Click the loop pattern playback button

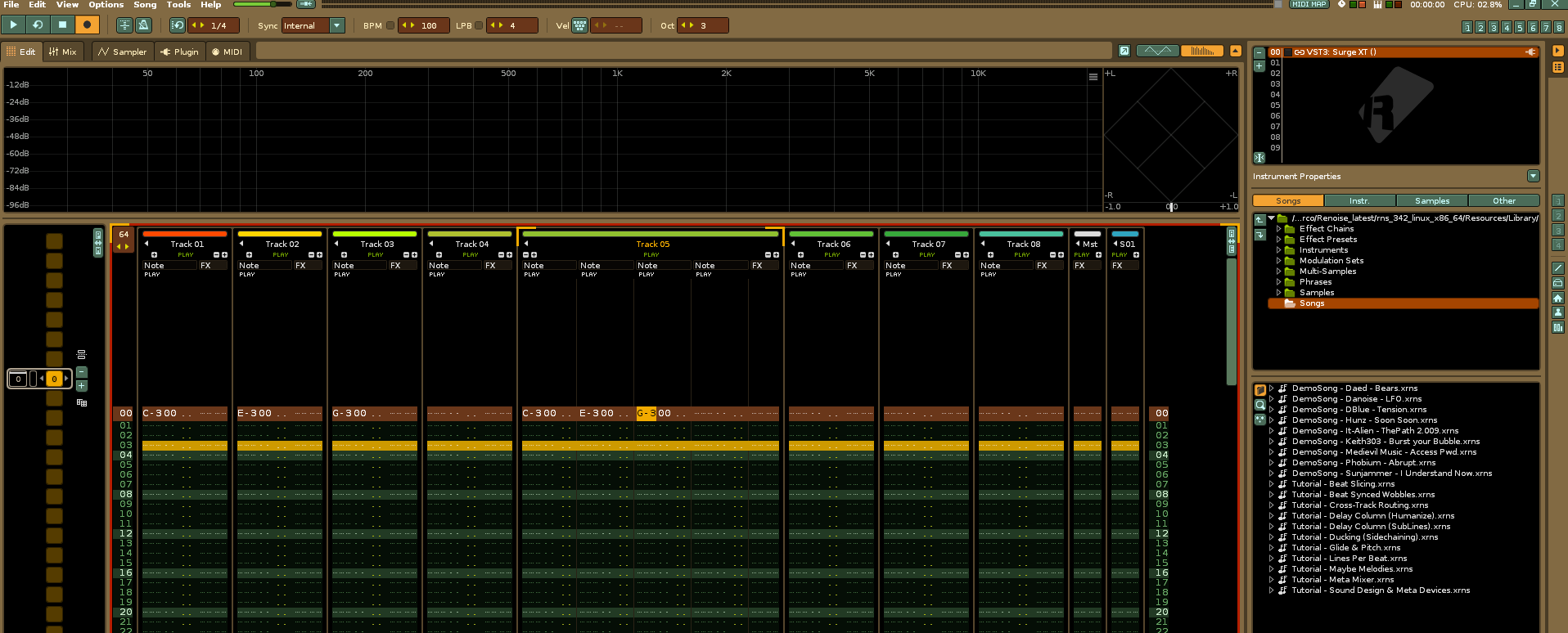pyautogui.click(x=38, y=25)
